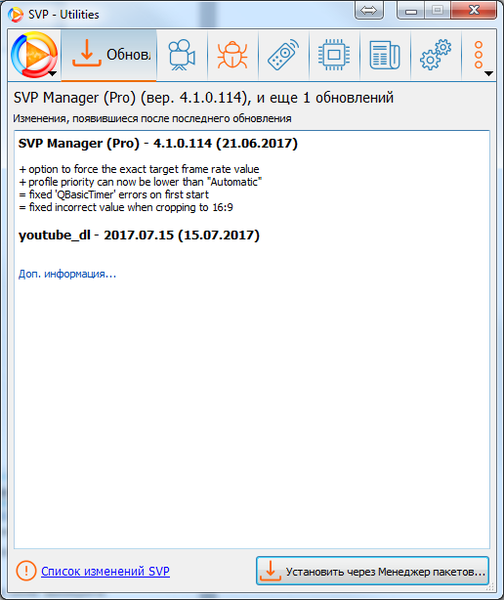
Task: Click the SVP Manager changelog heading
Action: pos(158,143)
